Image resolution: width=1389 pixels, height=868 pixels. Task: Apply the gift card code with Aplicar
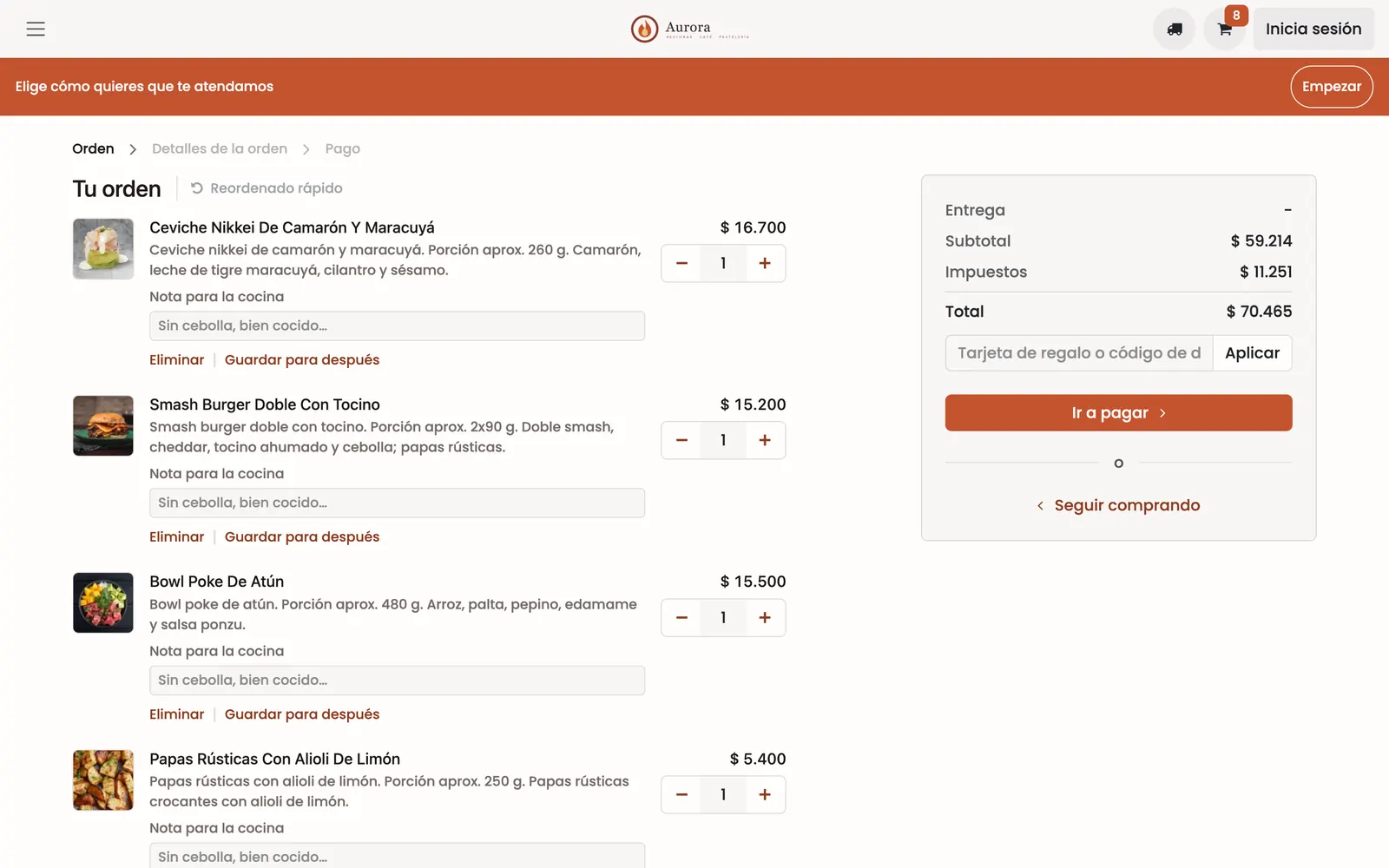coord(1252,352)
